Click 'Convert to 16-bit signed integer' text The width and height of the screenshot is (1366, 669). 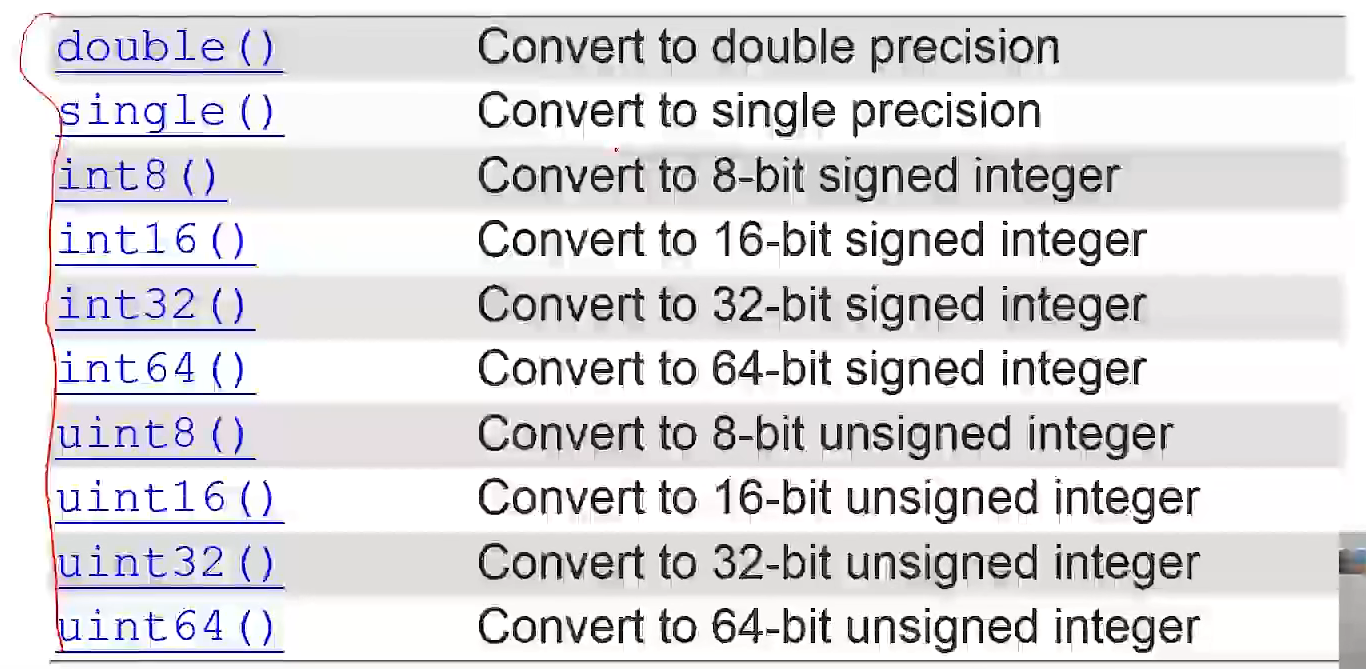coord(812,241)
